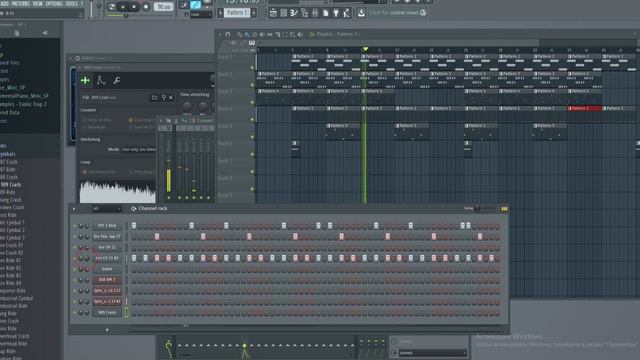Toggle the graph editor icon in Channel rack
Screen dimensions: 640x360
(x=504, y=209)
